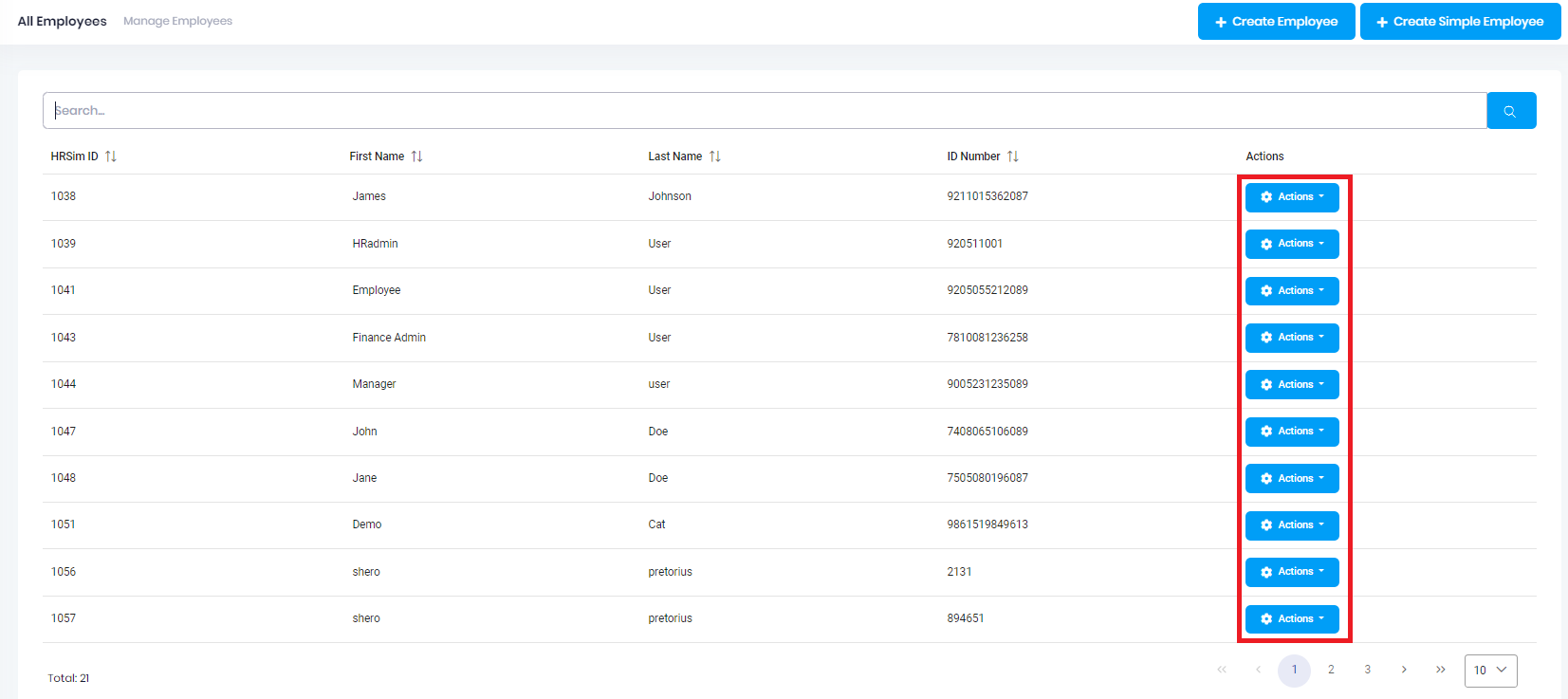Viewport: 1568px width, 699px height.
Task: Select HRSim ID cell 1057
Action: tap(64, 618)
